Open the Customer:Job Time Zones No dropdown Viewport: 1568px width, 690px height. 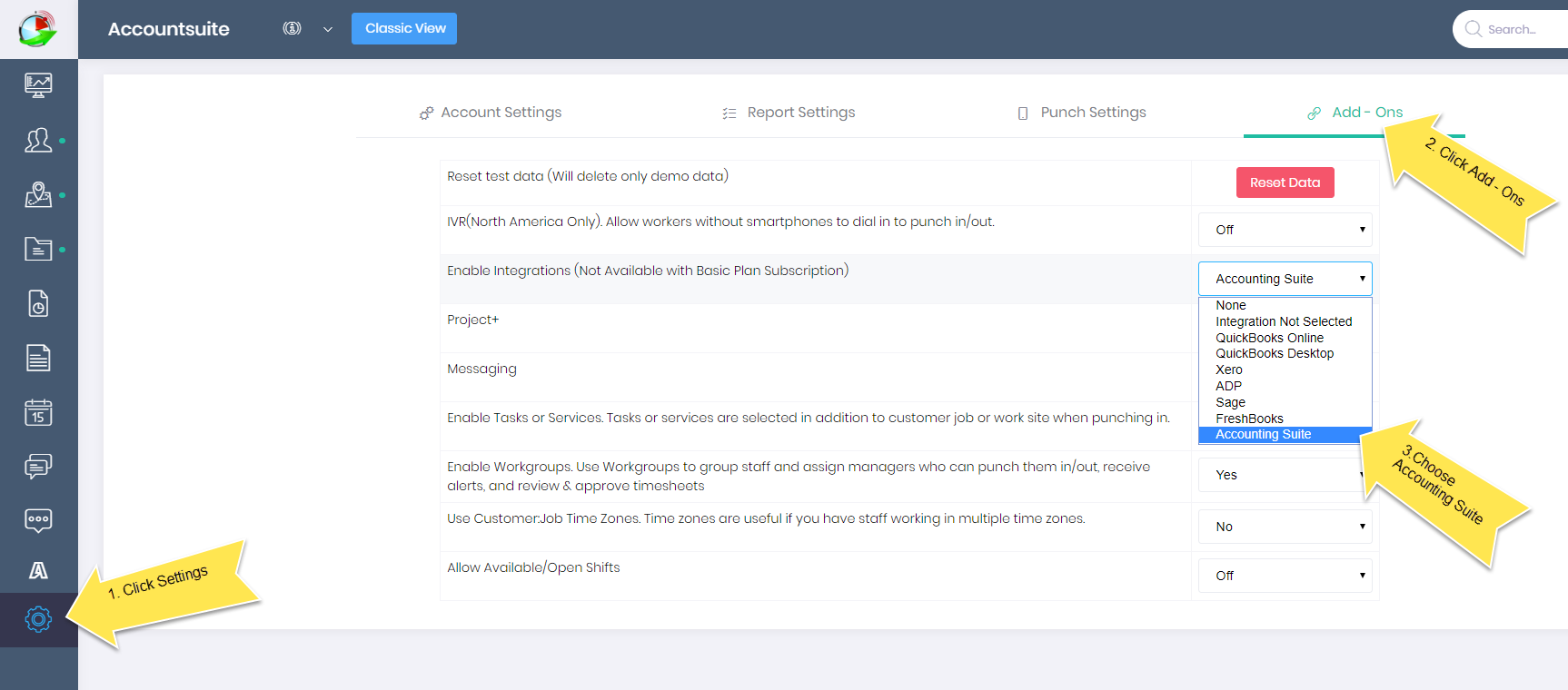(x=1285, y=527)
